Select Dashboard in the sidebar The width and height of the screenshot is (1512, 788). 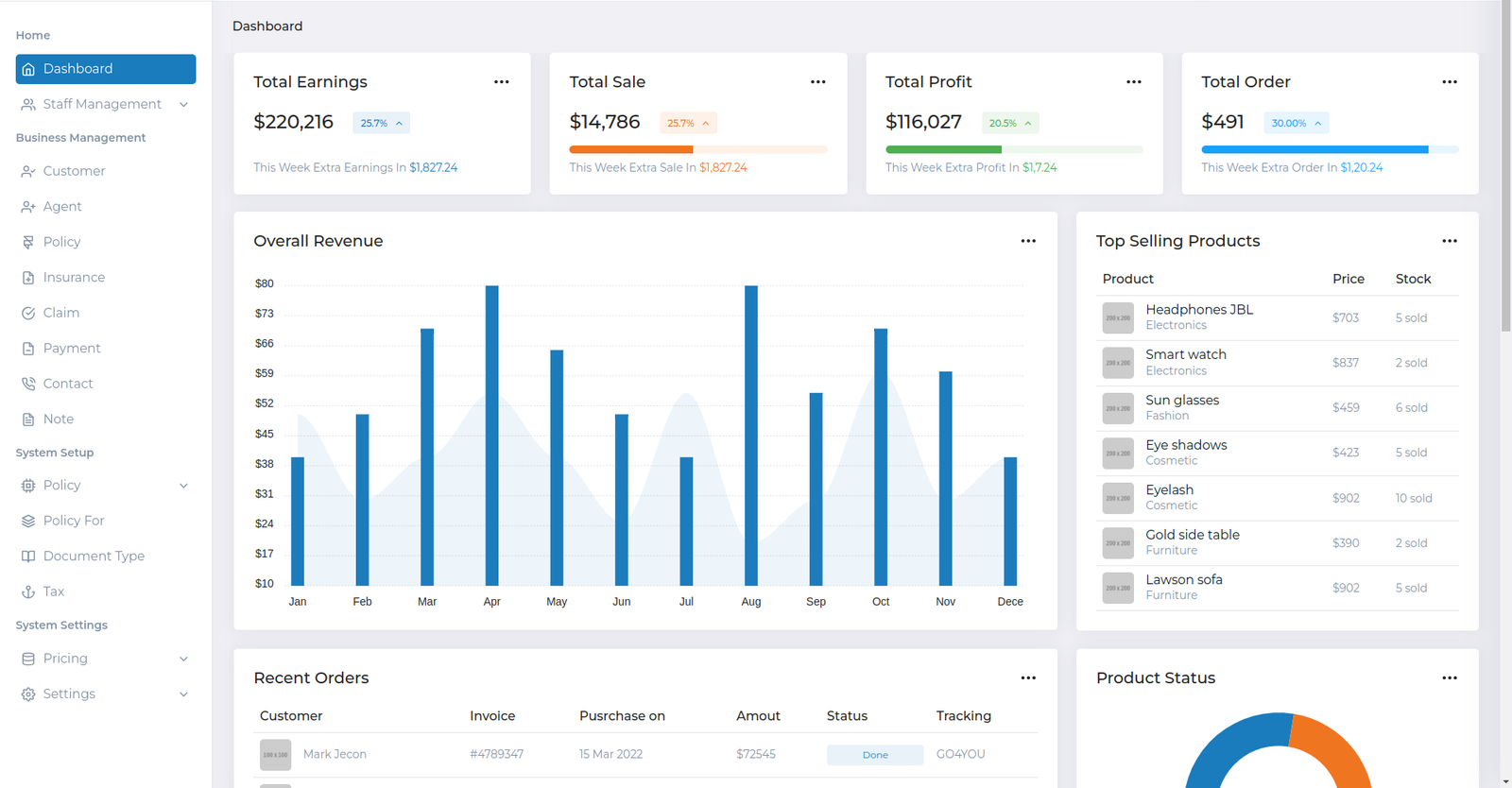click(106, 69)
